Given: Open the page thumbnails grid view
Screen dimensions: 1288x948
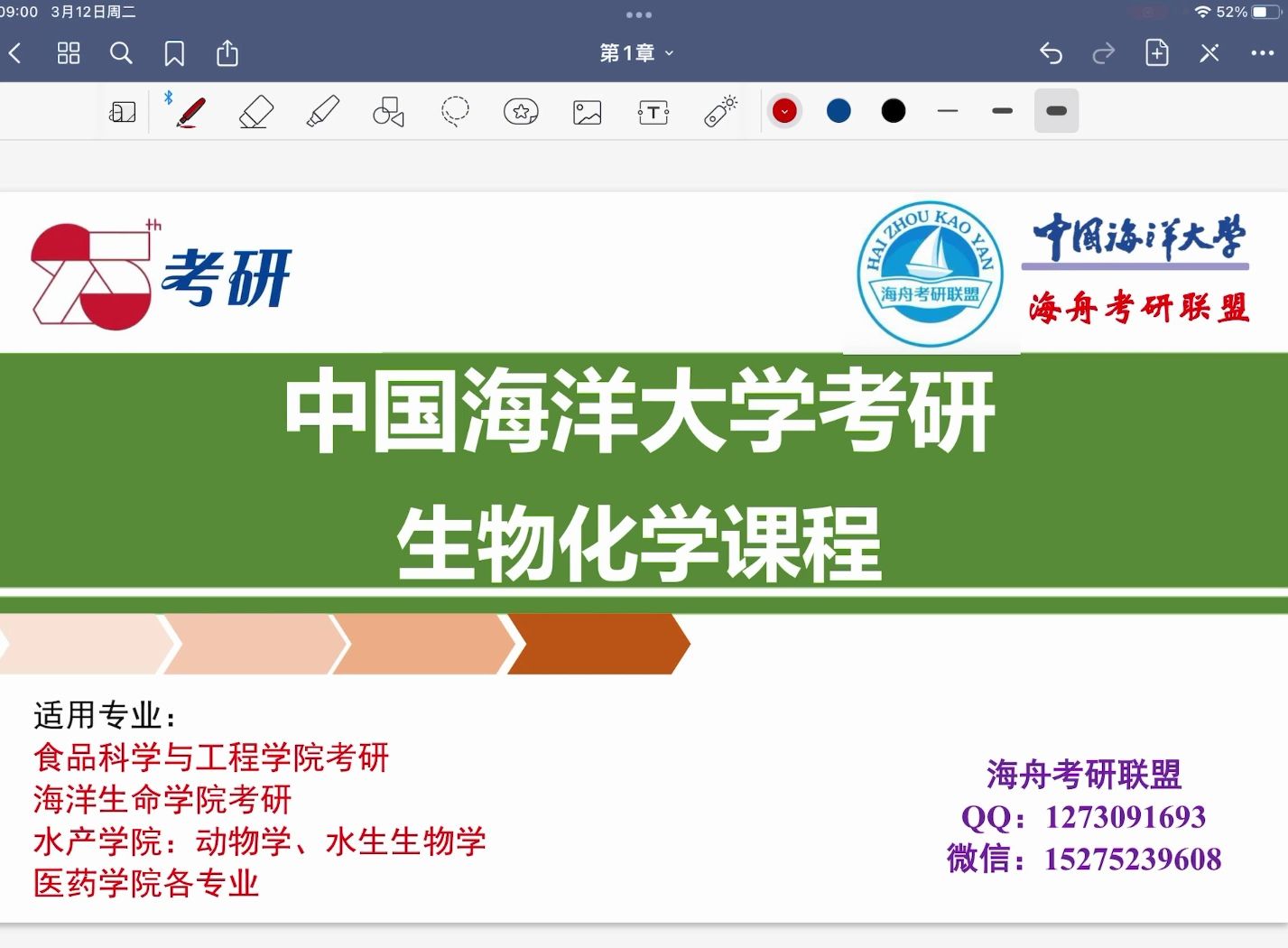Looking at the screenshot, I should click(x=69, y=53).
